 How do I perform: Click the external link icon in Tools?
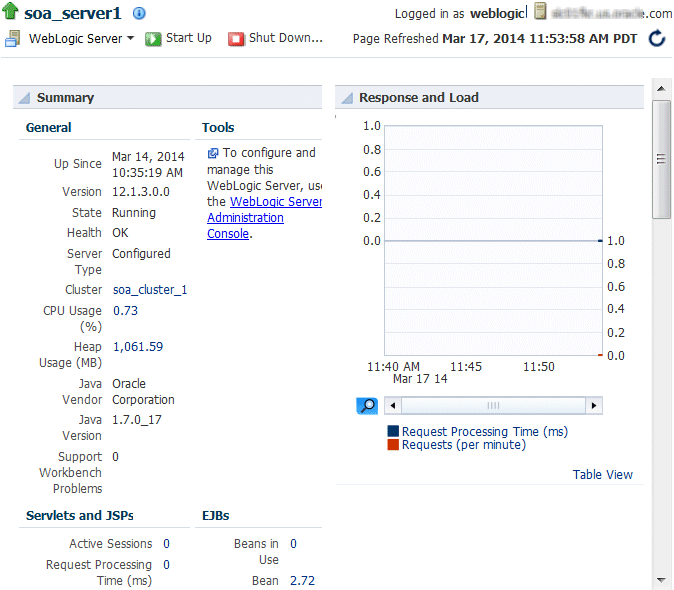pos(213,153)
